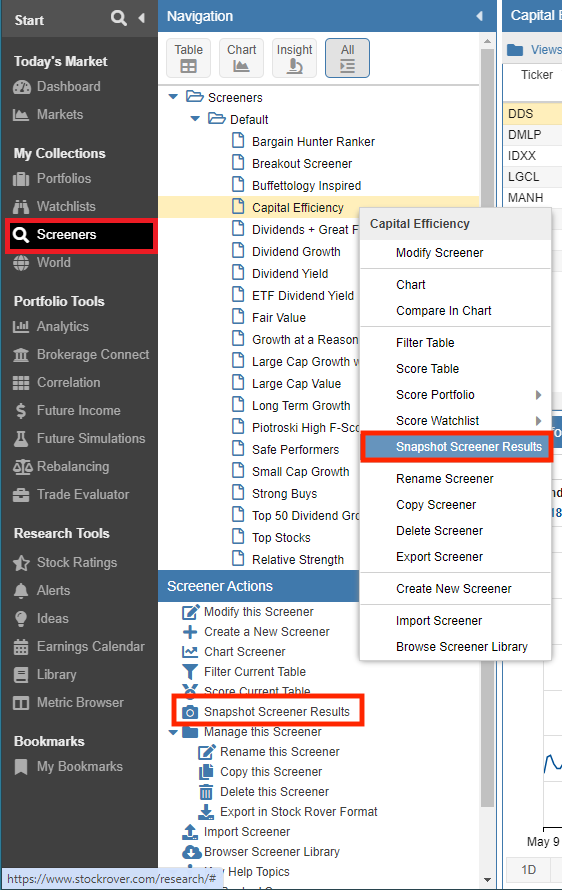The height and width of the screenshot is (890, 562).
Task: Click Create a New Screener link
Action: [x=267, y=632]
